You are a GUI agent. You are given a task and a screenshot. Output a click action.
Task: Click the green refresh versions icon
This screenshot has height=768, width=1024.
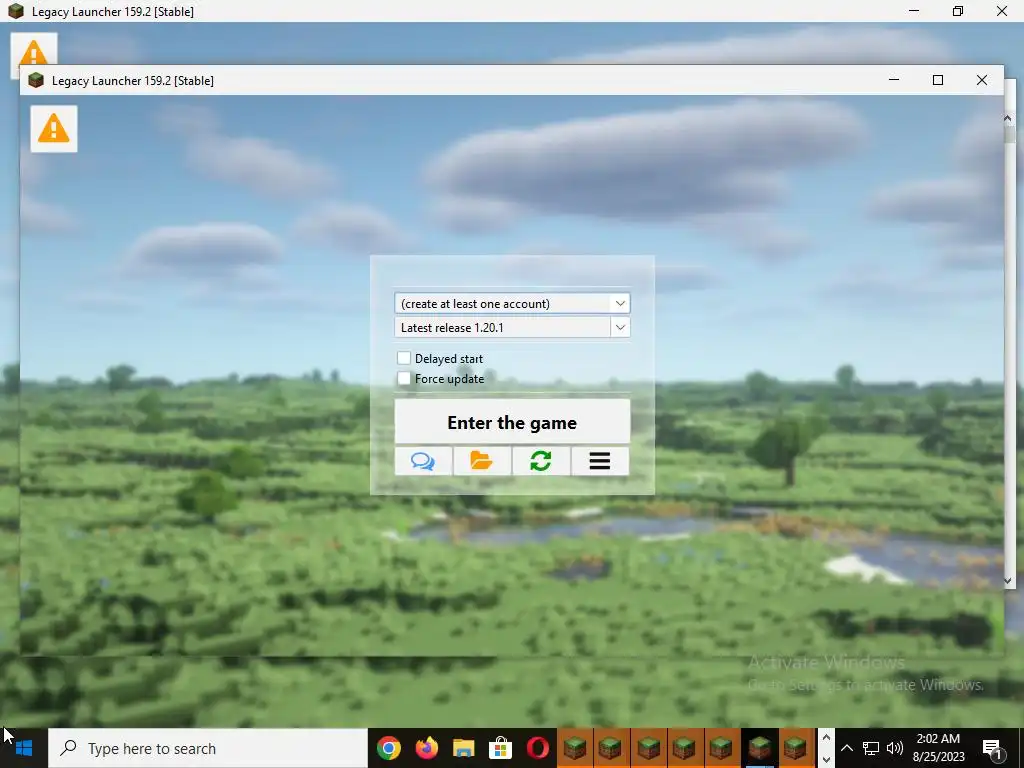pos(541,461)
